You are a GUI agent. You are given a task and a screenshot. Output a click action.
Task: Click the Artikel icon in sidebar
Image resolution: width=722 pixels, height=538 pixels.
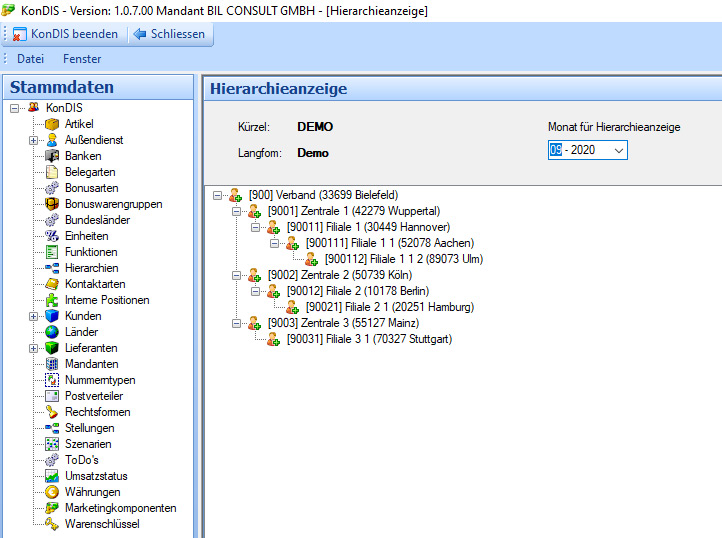[52, 124]
